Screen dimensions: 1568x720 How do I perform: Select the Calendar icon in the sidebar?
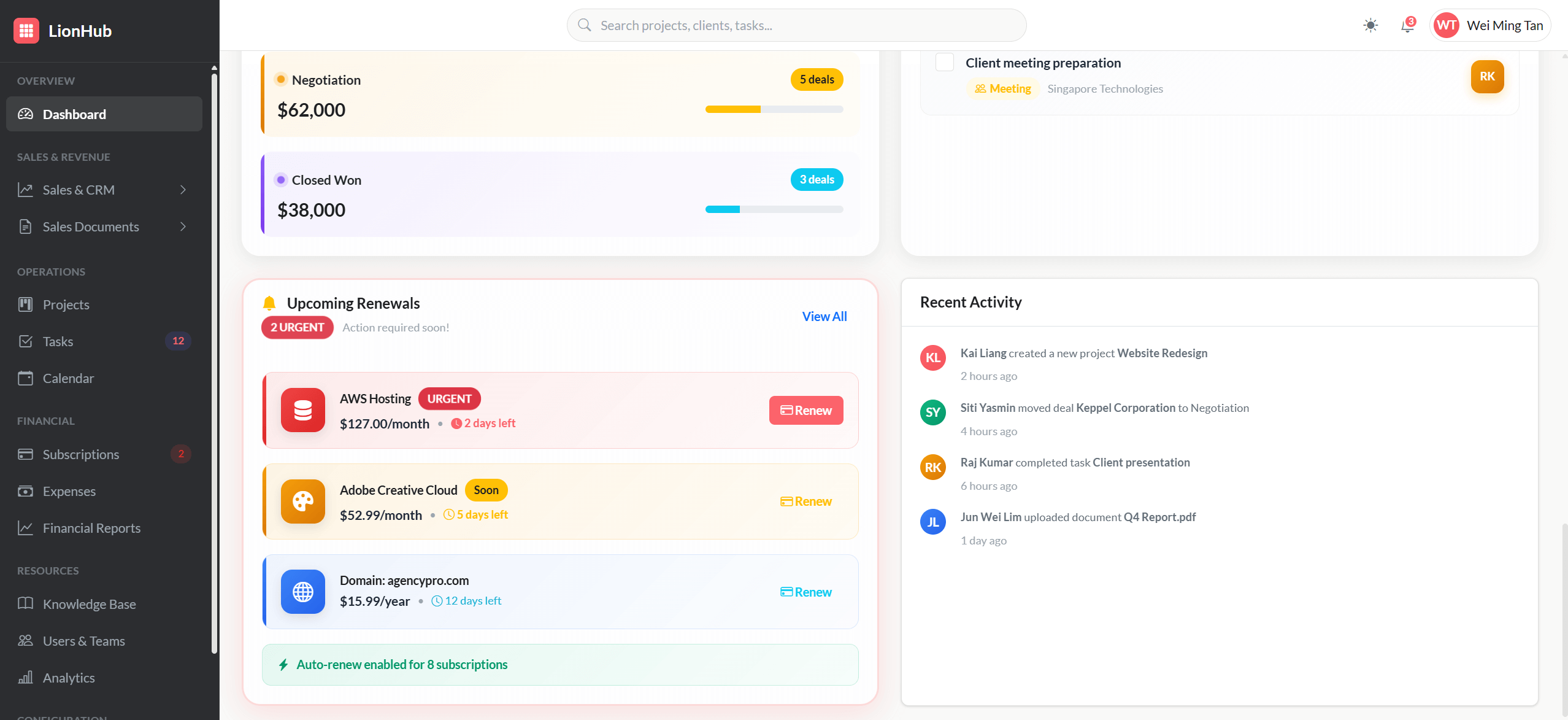pos(25,377)
